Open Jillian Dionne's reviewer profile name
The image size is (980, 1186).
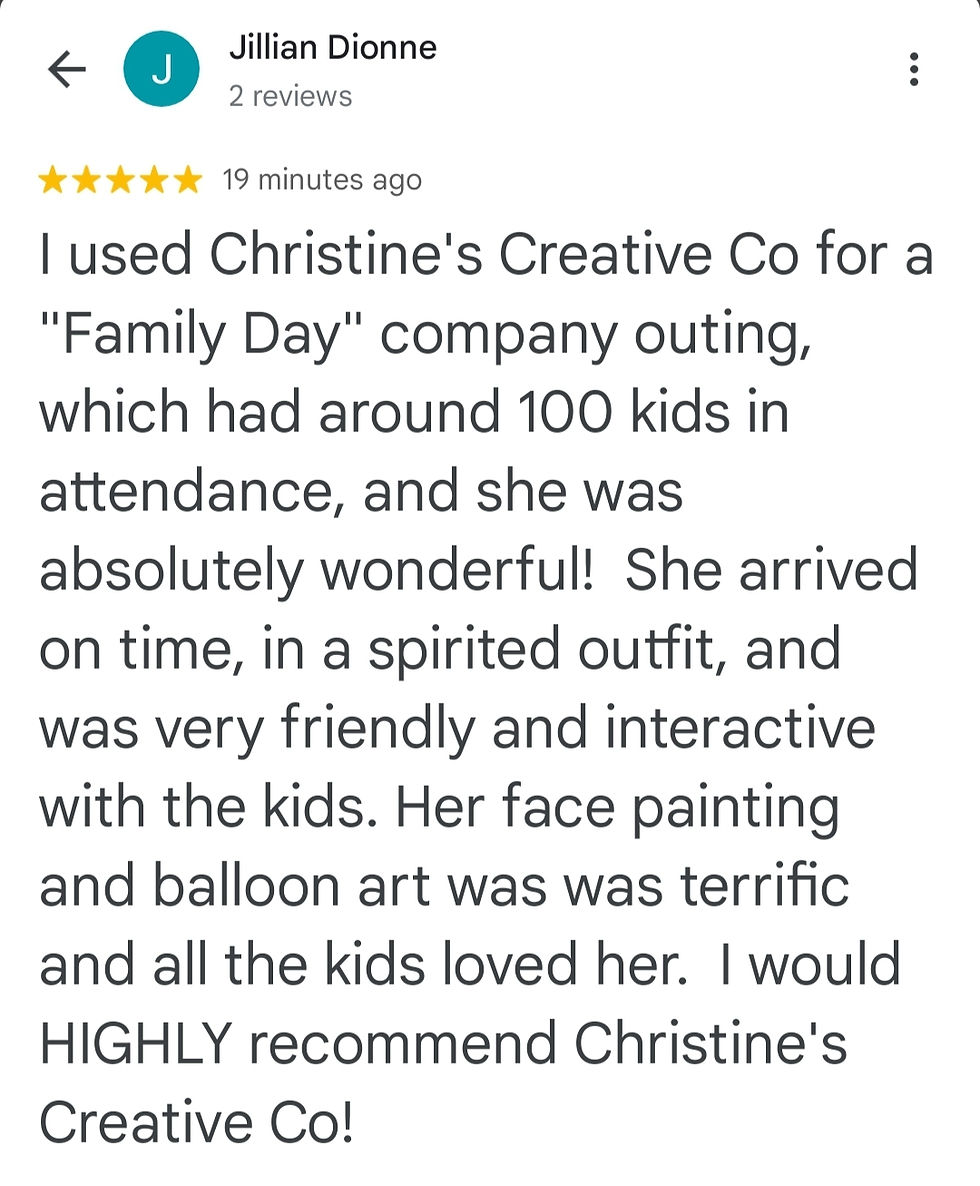332,47
